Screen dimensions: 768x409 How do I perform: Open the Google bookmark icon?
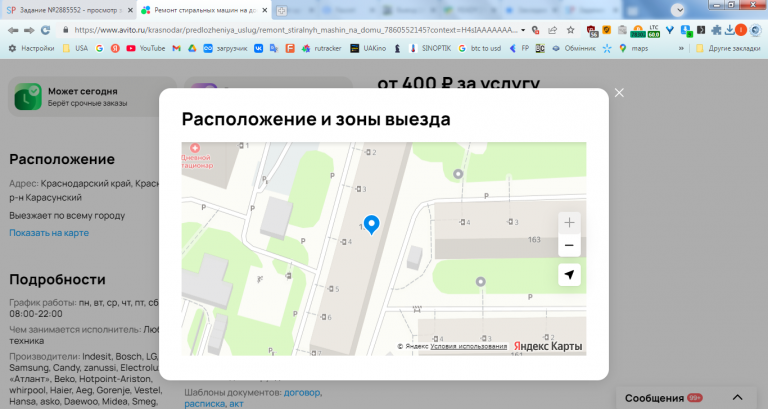(99, 48)
